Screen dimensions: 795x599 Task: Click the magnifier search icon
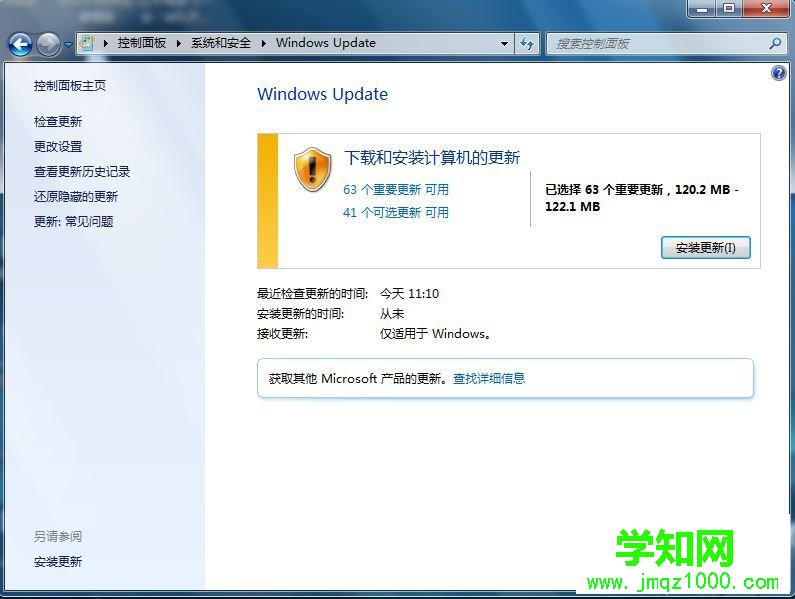tap(775, 44)
